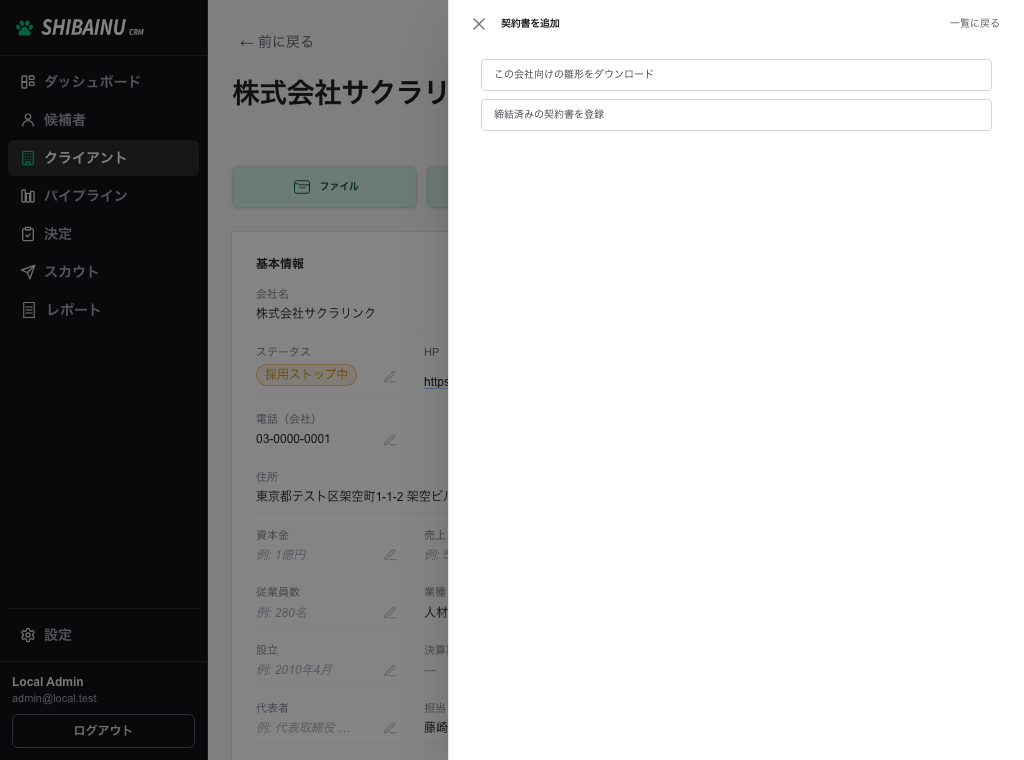Select この会社向けの雛形をダウンロード option
This screenshot has height=760, width=1024.
pyautogui.click(x=736, y=75)
